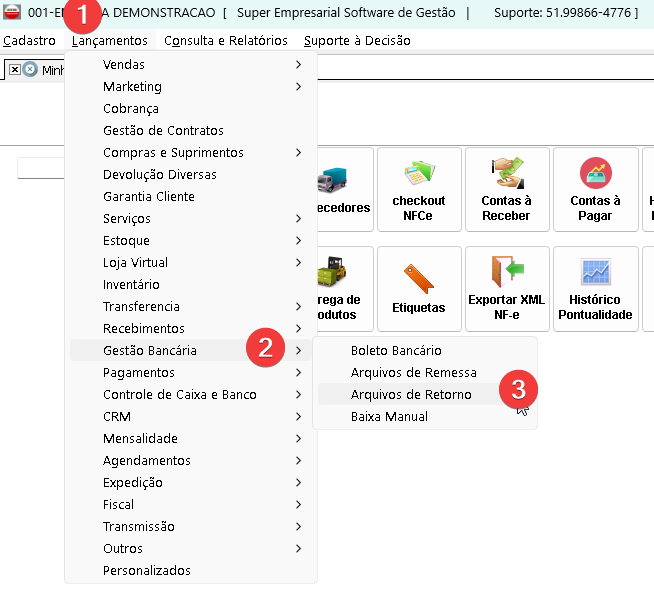654x605 pixels.
Task: Open Contas à Receber shortcut
Action: [507, 189]
